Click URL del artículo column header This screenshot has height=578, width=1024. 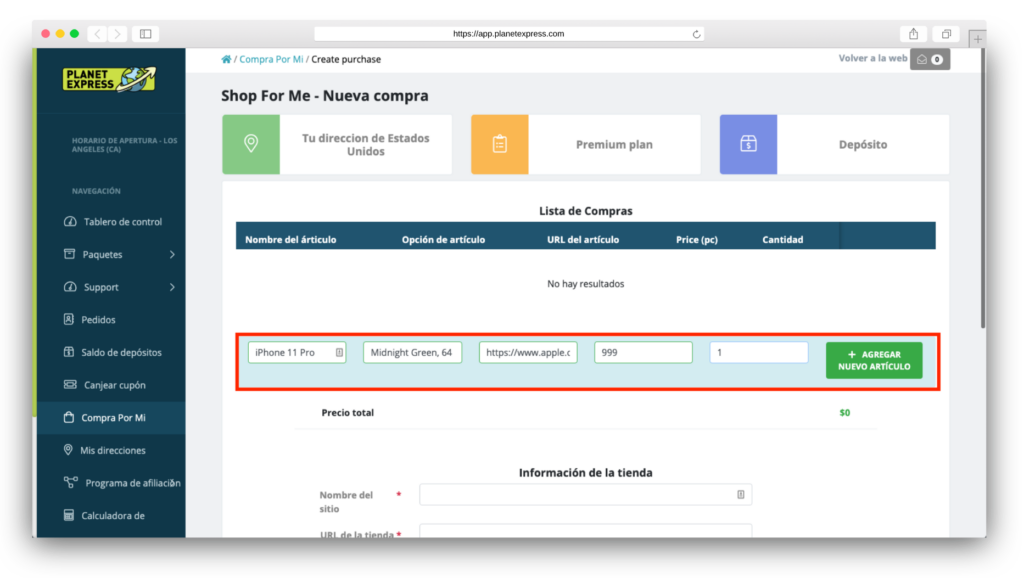(583, 240)
